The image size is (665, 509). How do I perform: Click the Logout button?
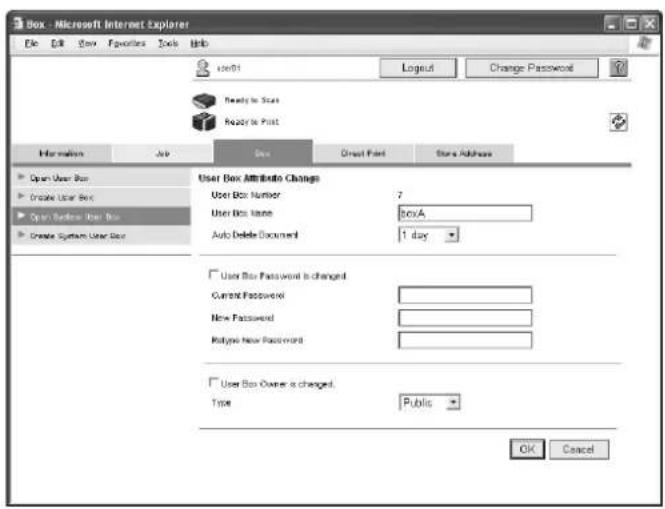[418, 68]
